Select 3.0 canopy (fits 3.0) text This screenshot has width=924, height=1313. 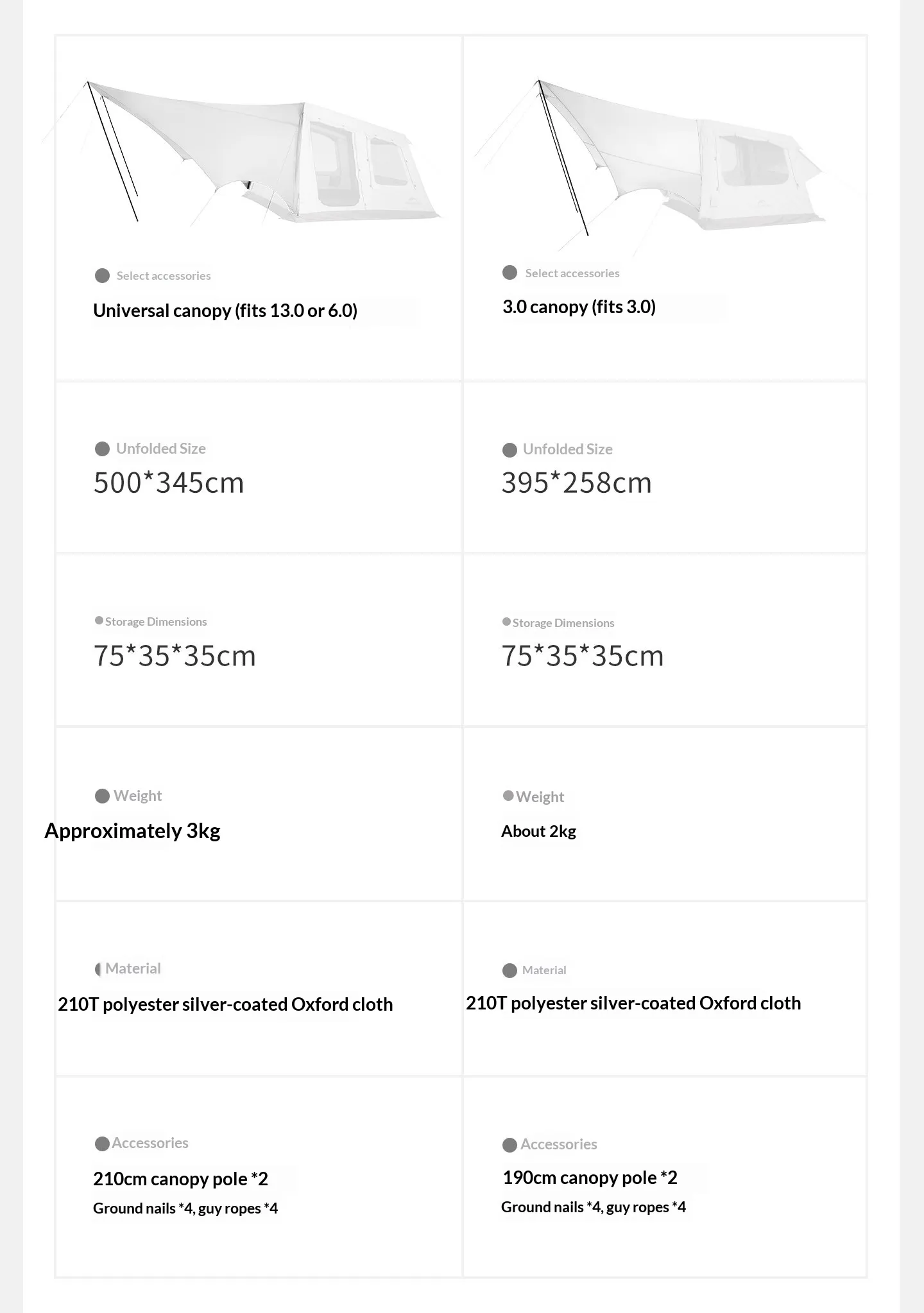tap(579, 307)
